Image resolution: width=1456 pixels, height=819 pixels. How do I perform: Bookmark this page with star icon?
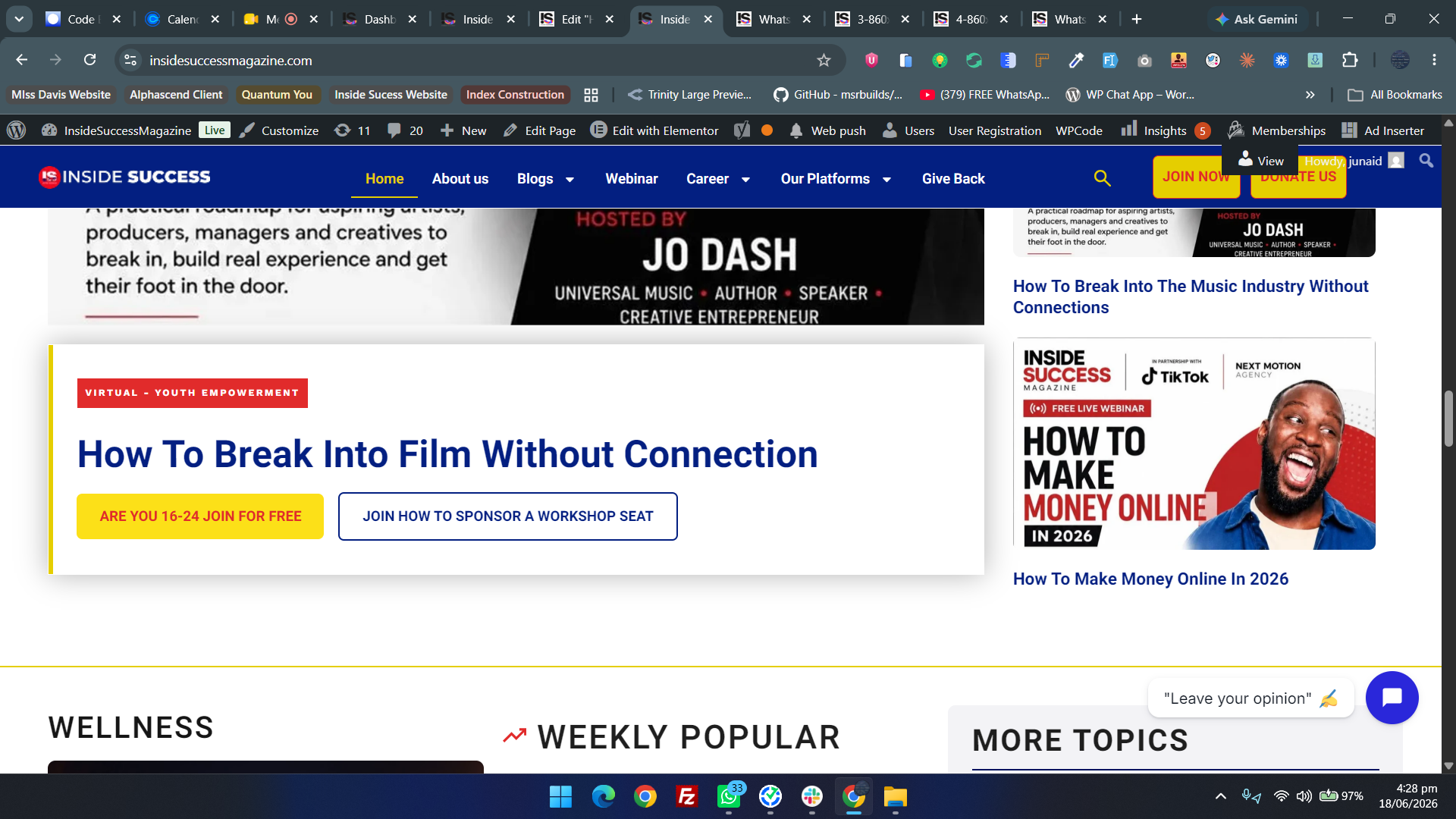(x=824, y=60)
